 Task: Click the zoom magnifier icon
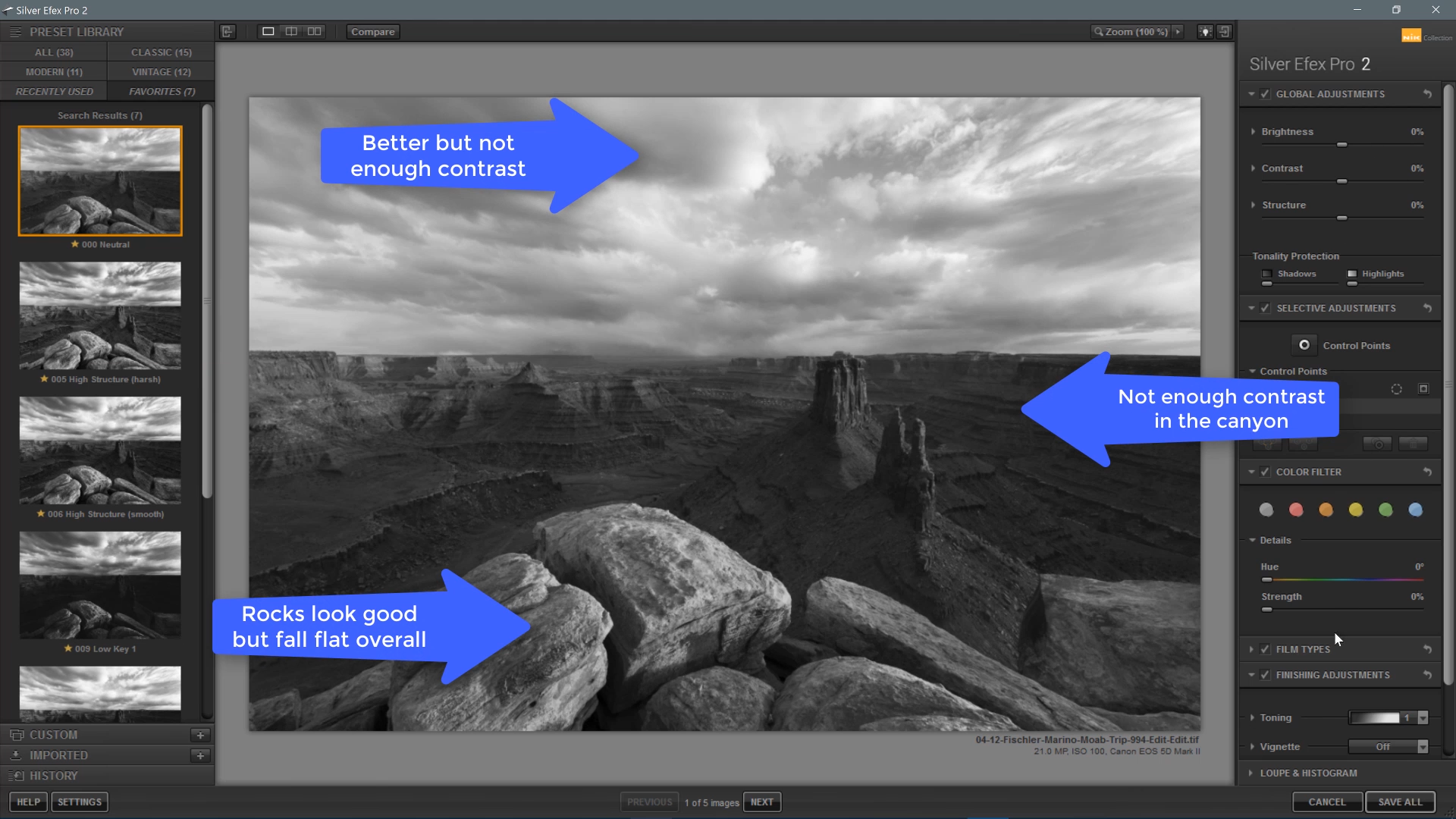tap(1098, 31)
